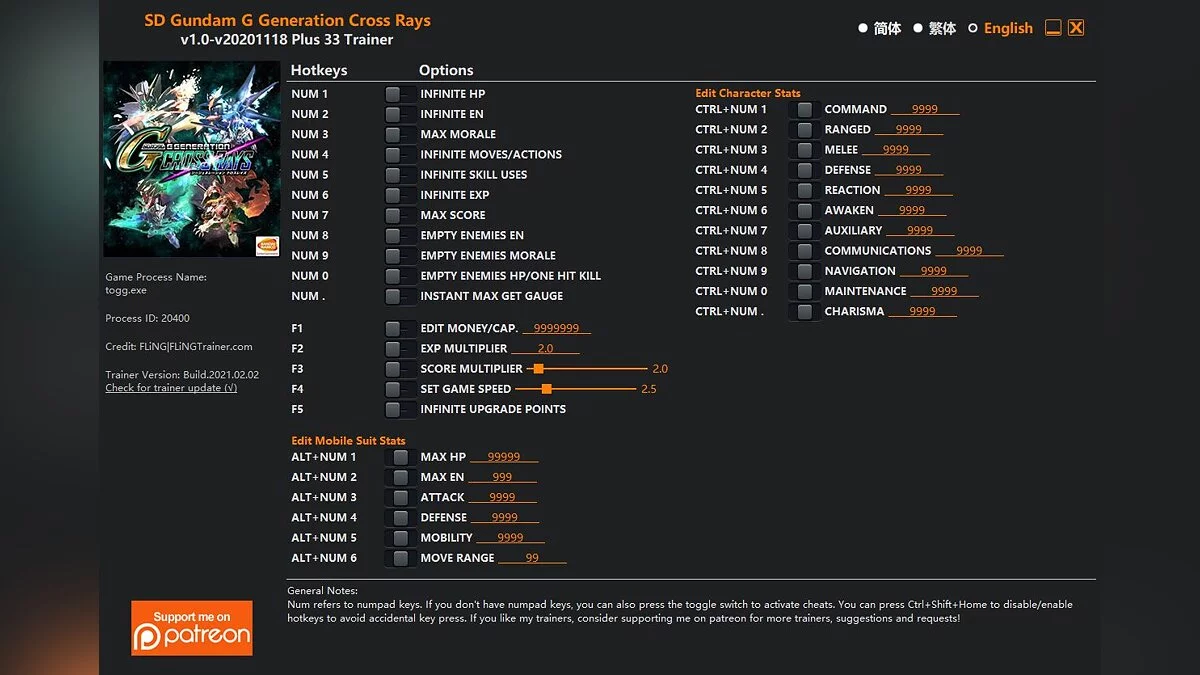
Task: Enable the Auxiliary stat toggle
Action: tap(804, 230)
